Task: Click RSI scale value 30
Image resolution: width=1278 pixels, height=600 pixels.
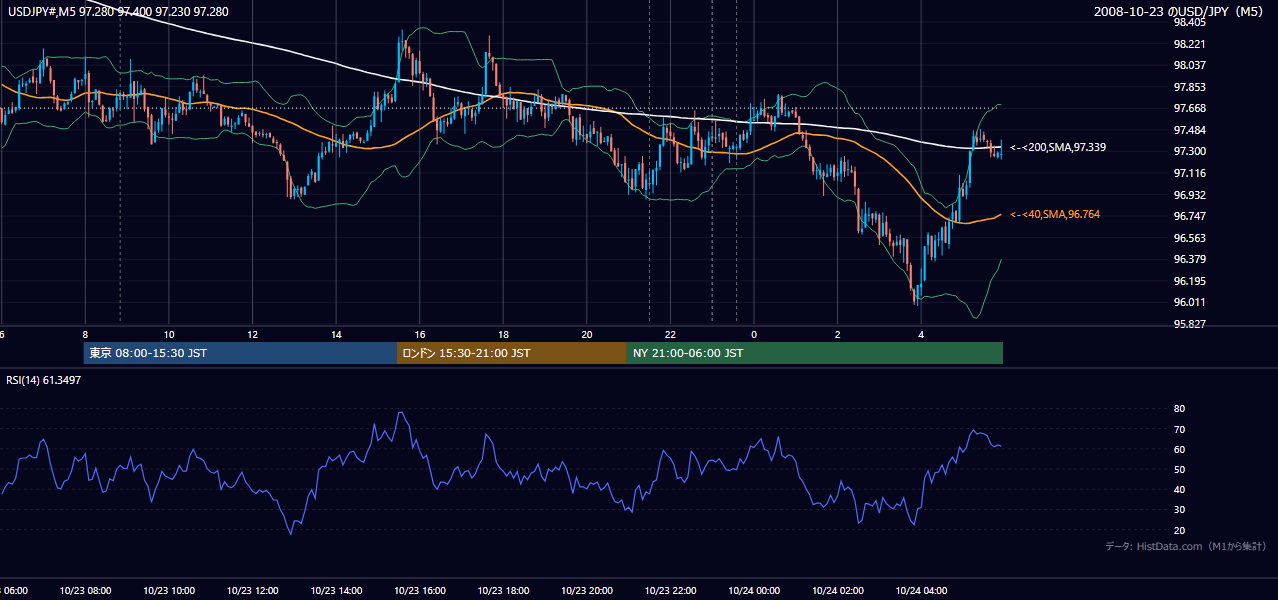Action: click(x=1179, y=510)
